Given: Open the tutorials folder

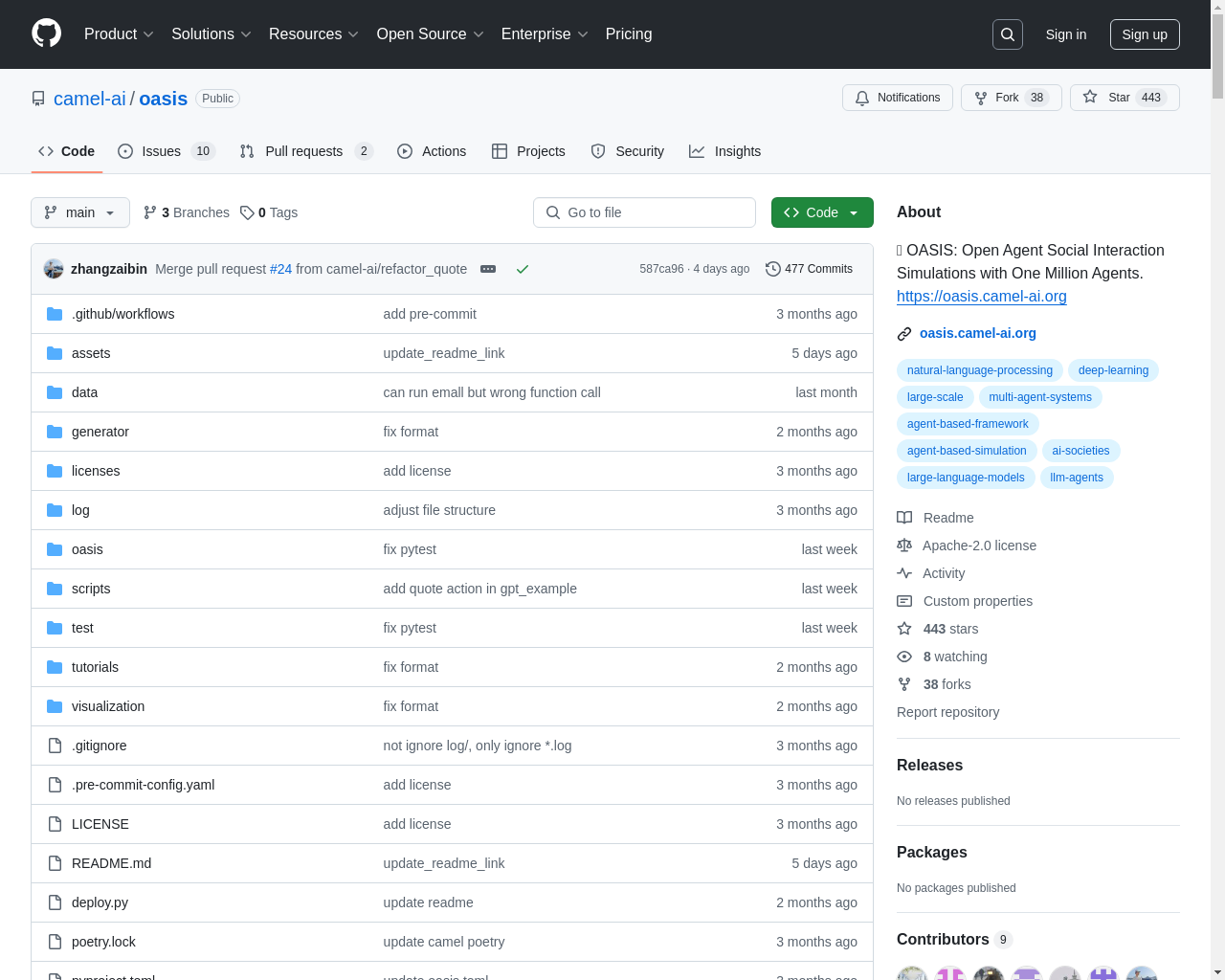Looking at the screenshot, I should click(x=95, y=667).
